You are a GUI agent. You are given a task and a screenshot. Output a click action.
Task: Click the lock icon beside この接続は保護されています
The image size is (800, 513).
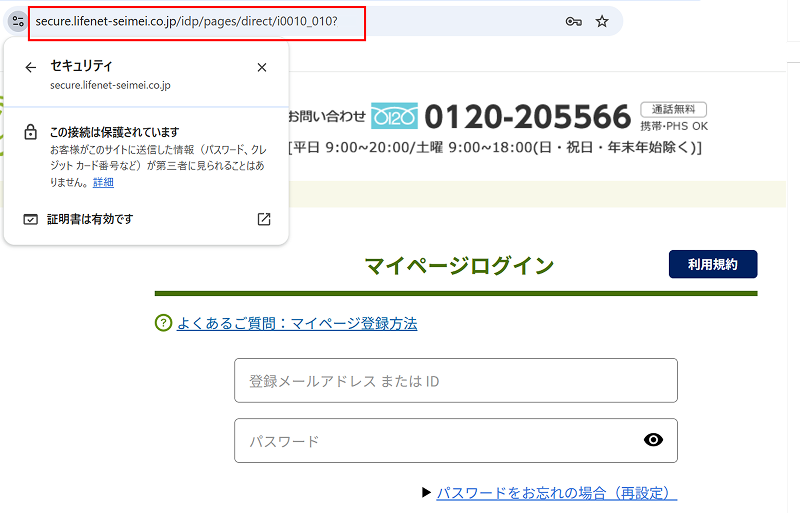pyautogui.click(x=31, y=132)
